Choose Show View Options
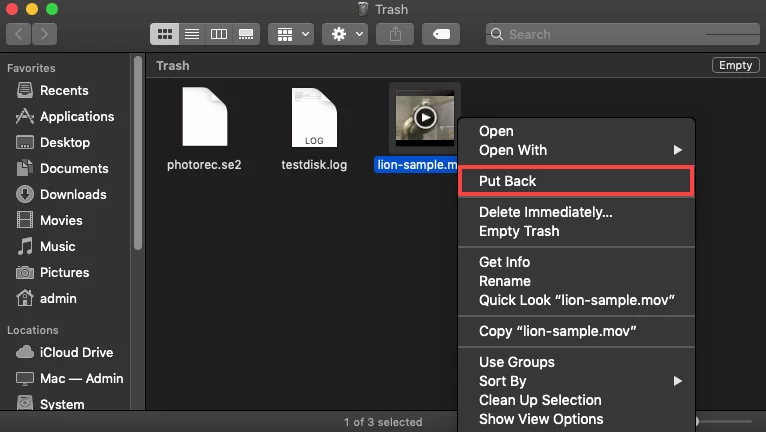This screenshot has height=432, width=766. 576,419
